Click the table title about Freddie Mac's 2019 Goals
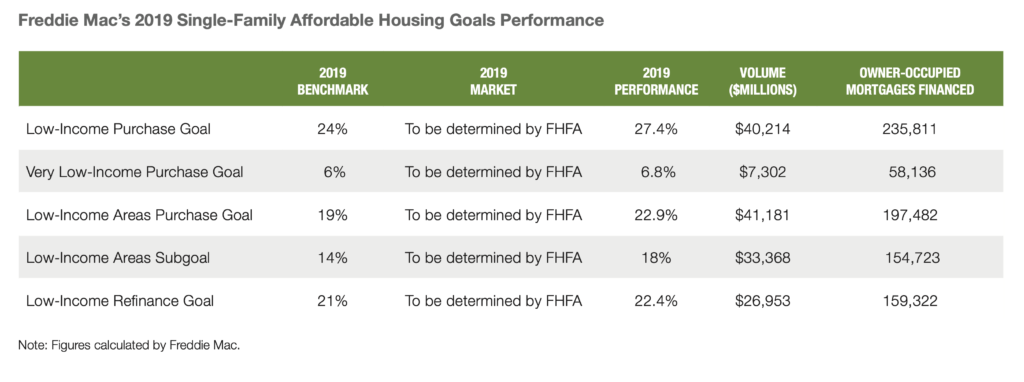The image size is (1024, 382). pyautogui.click(x=311, y=21)
